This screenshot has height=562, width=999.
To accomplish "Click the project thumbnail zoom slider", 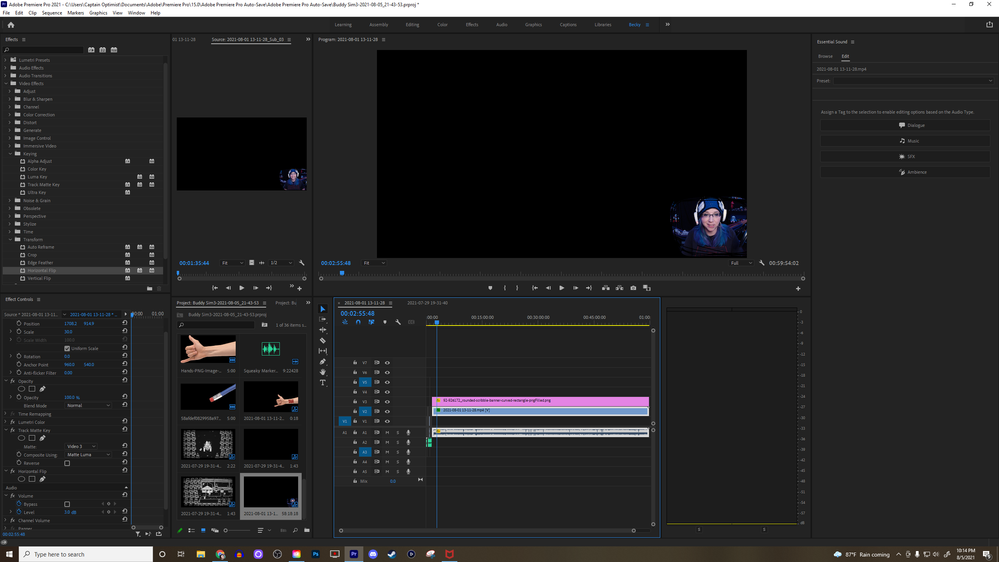I will click(x=228, y=530).
